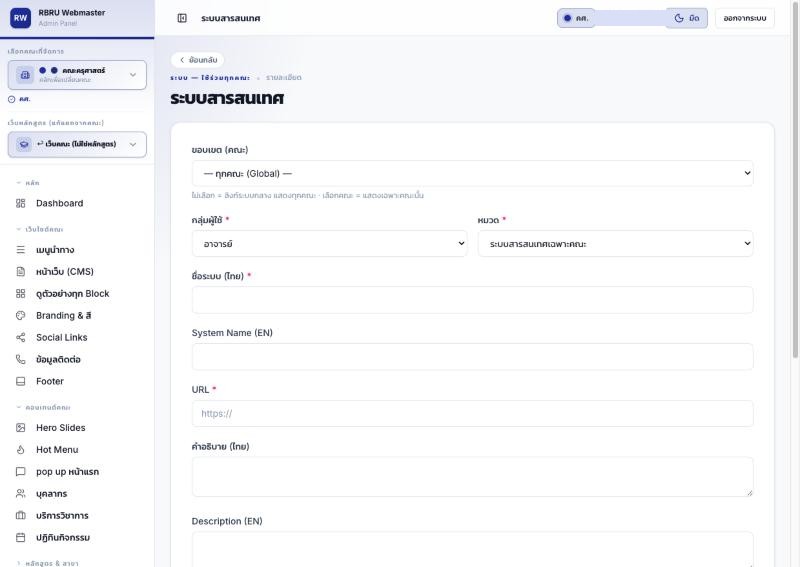Viewport: 800px width, 567px height.
Task: Click the RW avatar badge
Action: 20,18
